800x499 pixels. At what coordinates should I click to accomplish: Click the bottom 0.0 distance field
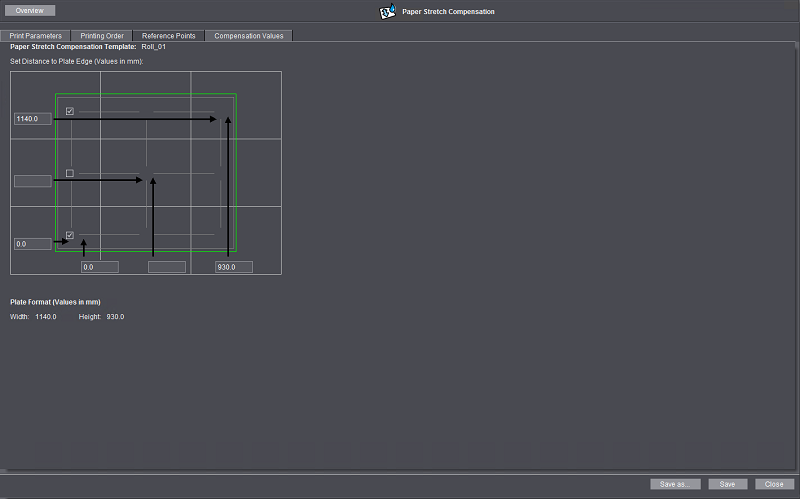coord(99,267)
